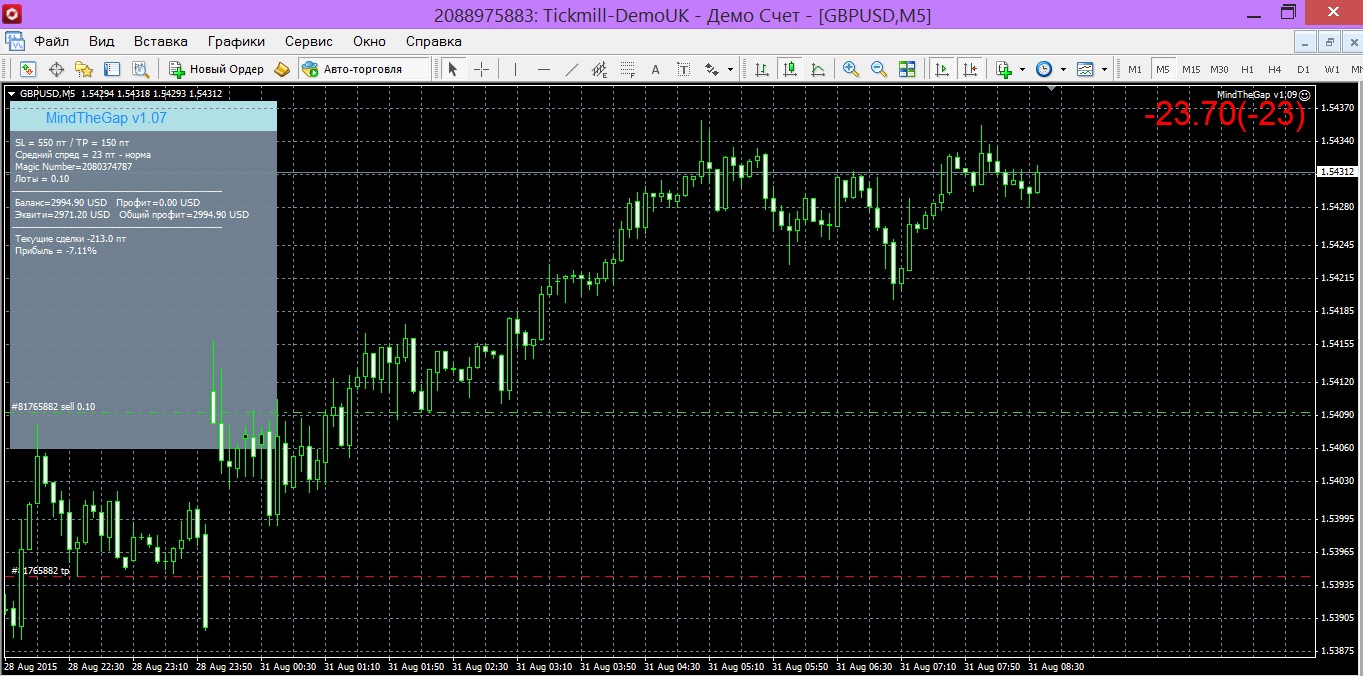Open the Navigator folder-star icon
1363x676 pixels.
point(84,69)
